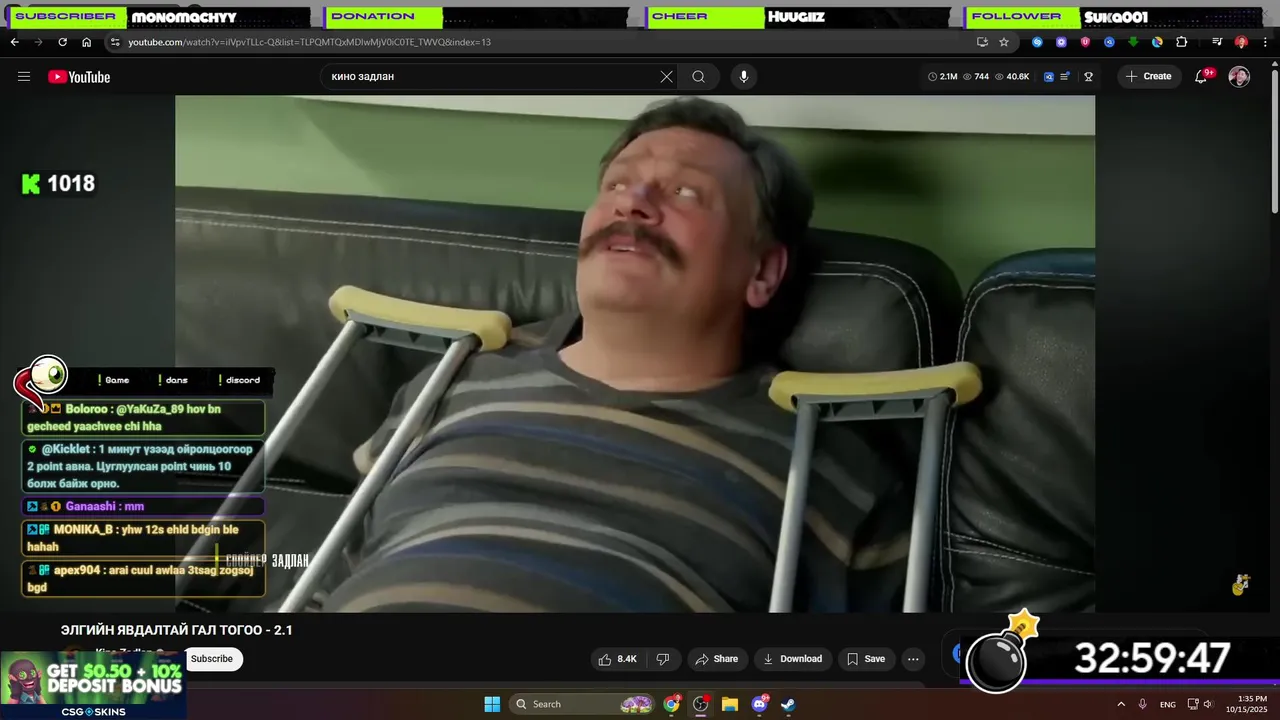The width and height of the screenshot is (1280, 720).
Task: Click the YouTube URL address bar
Action: 540,42
